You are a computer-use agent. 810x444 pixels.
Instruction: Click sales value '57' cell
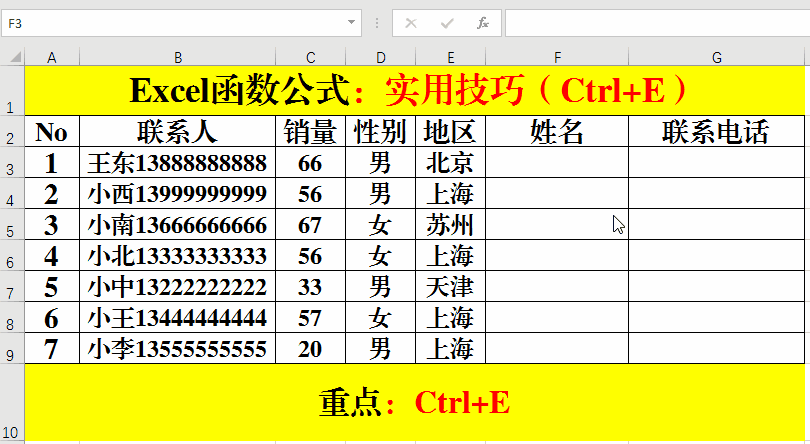coord(310,317)
